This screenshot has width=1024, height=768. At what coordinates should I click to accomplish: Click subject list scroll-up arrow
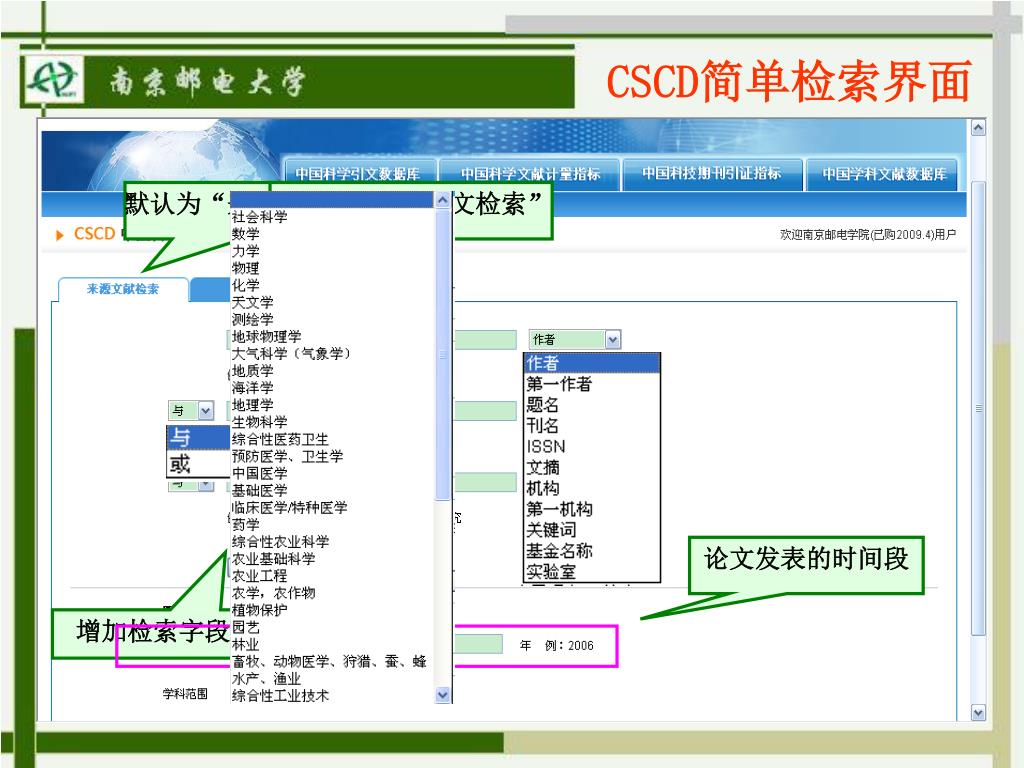click(443, 200)
